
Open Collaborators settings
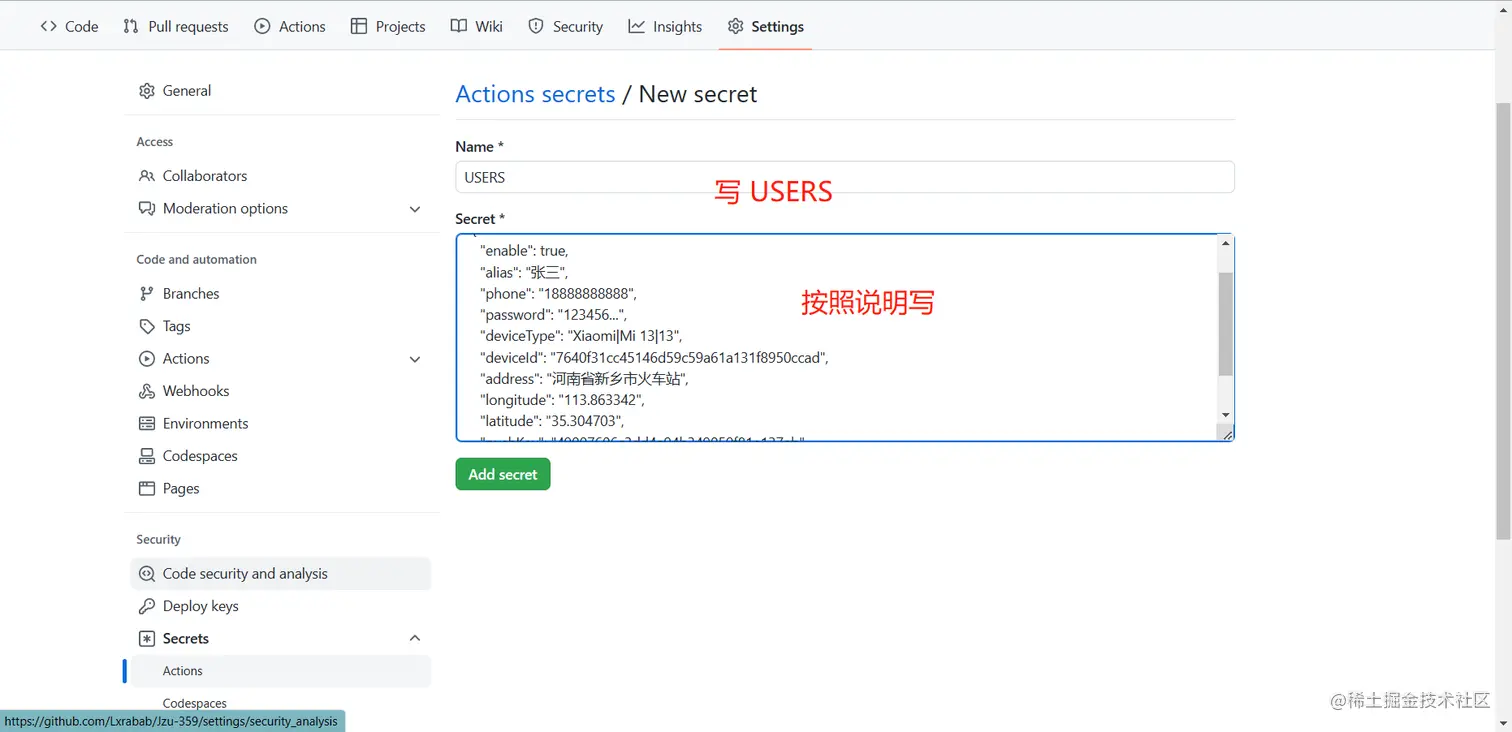(281, 176)
